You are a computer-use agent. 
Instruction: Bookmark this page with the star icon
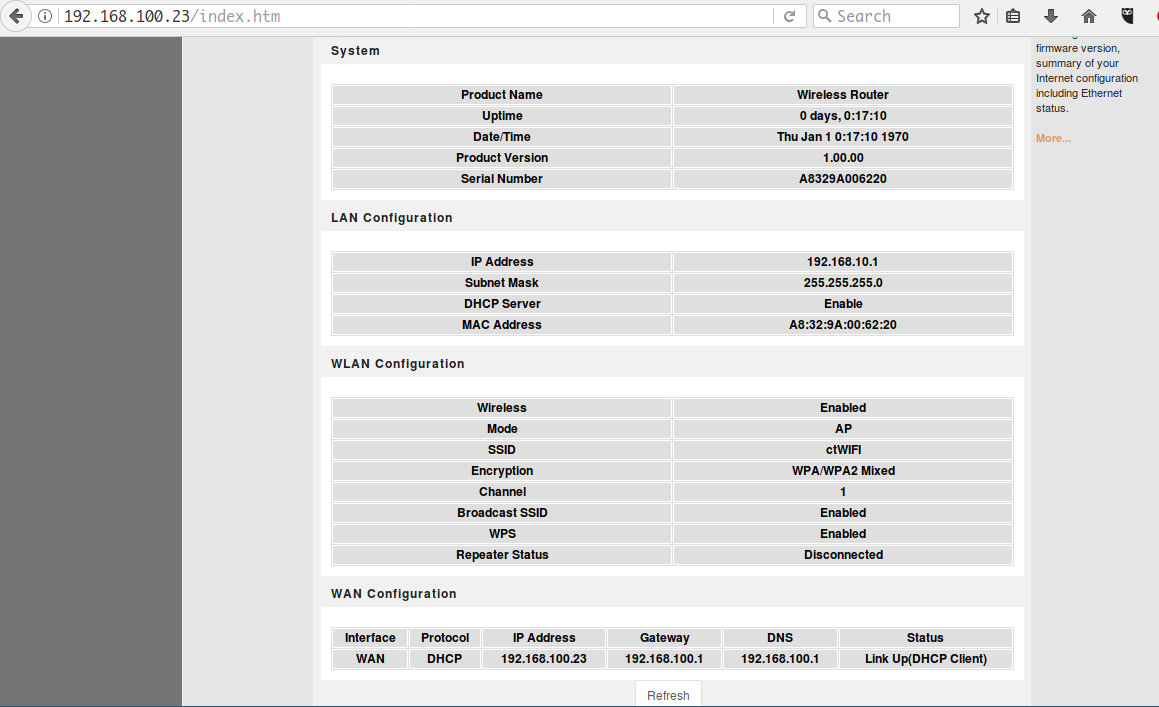[982, 16]
